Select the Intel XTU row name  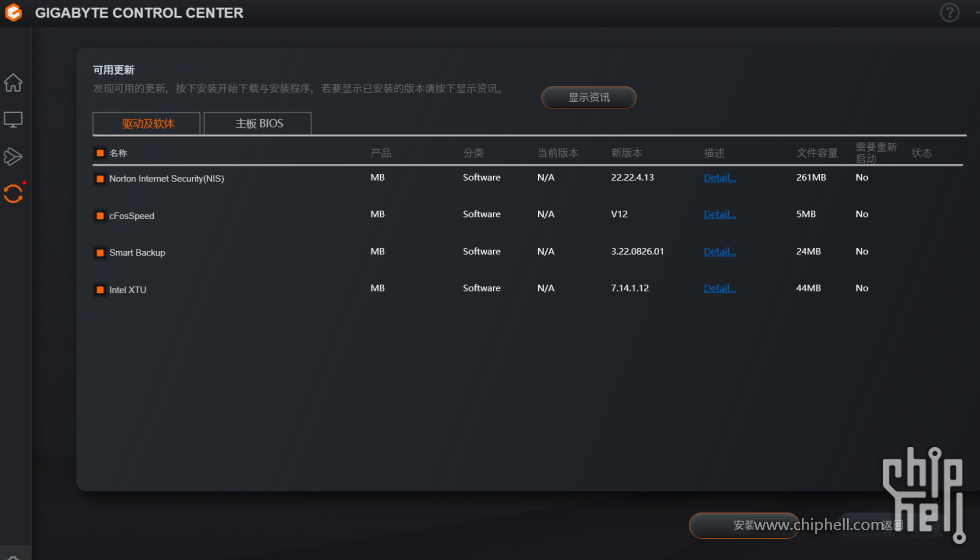pyautogui.click(x=128, y=289)
